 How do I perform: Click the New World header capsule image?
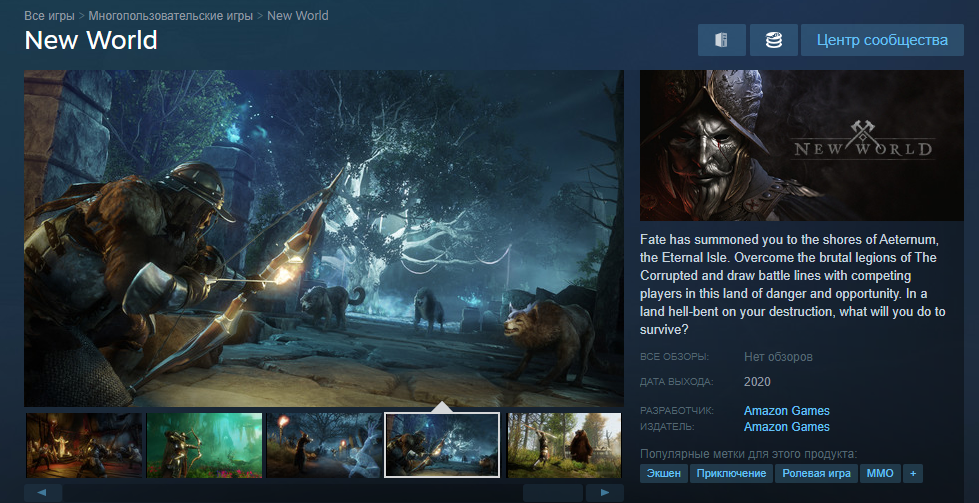(x=802, y=145)
